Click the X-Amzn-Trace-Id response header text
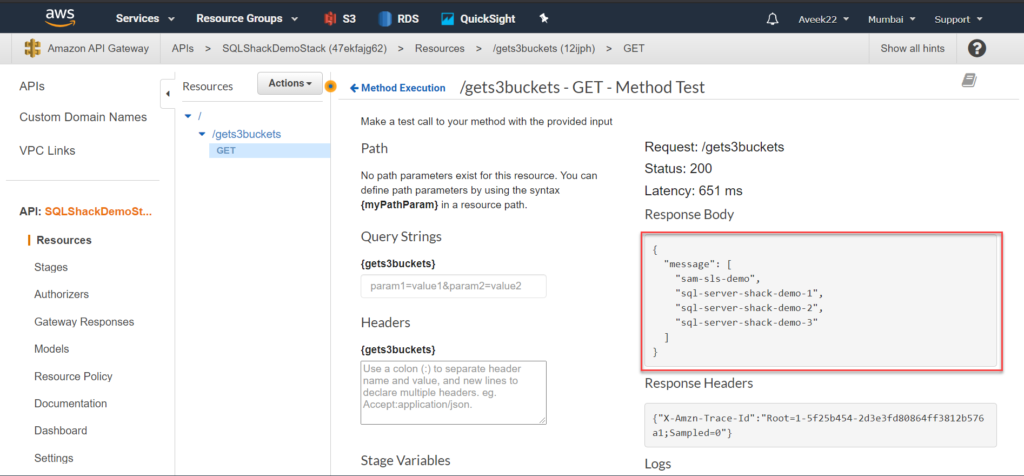The width and height of the screenshot is (1024, 476). (x=819, y=424)
